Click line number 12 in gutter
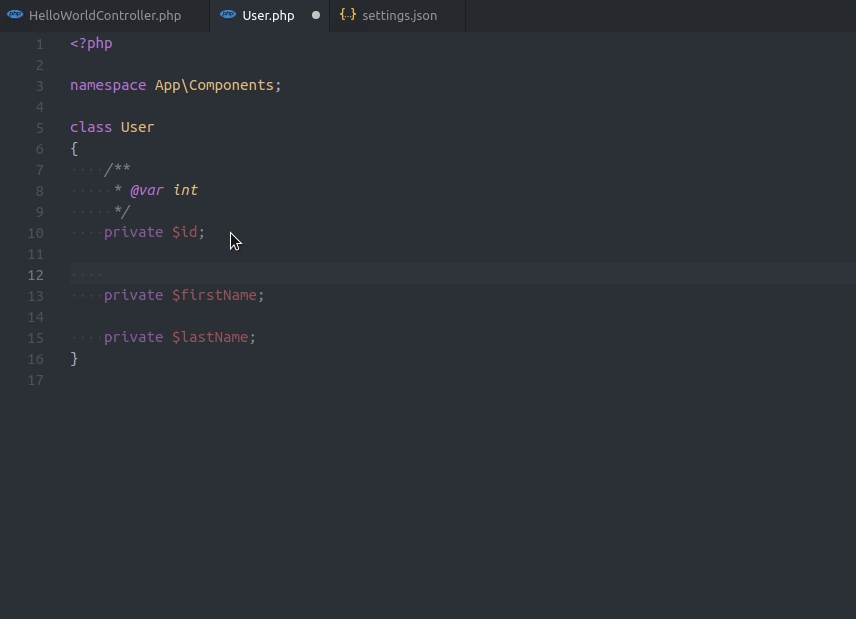 (x=35, y=275)
